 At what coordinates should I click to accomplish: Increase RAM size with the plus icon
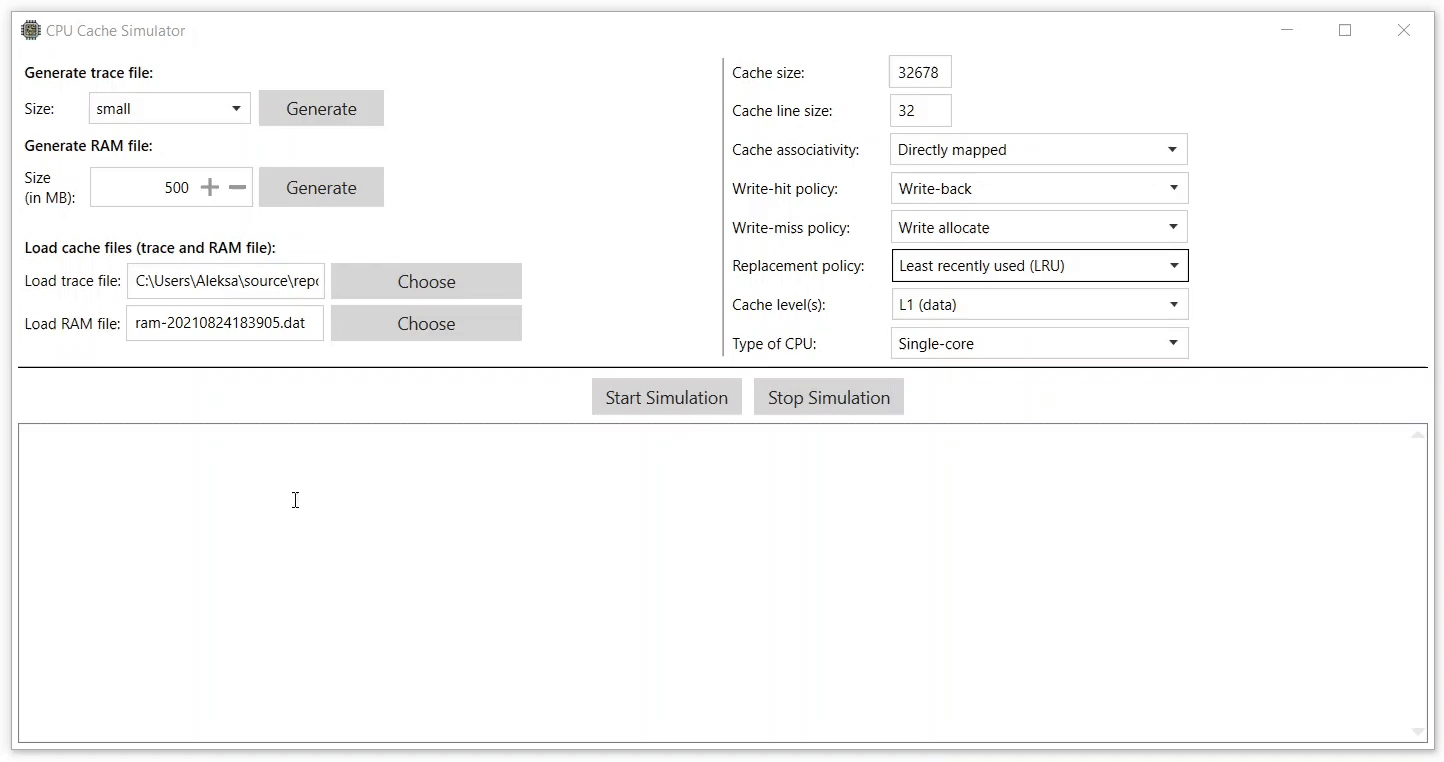(x=209, y=187)
